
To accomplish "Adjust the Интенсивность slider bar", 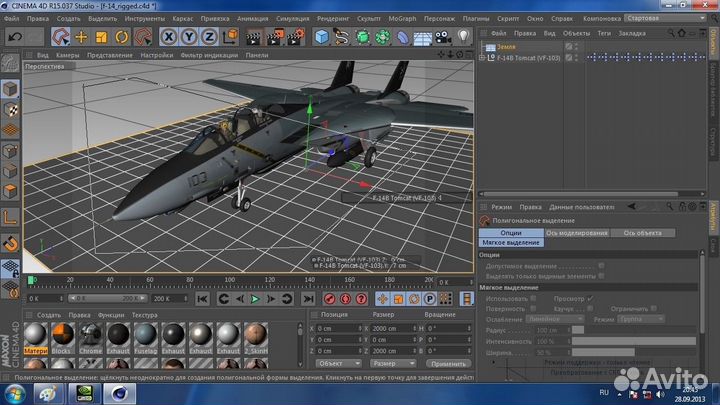I will pyautogui.click(x=634, y=341).
